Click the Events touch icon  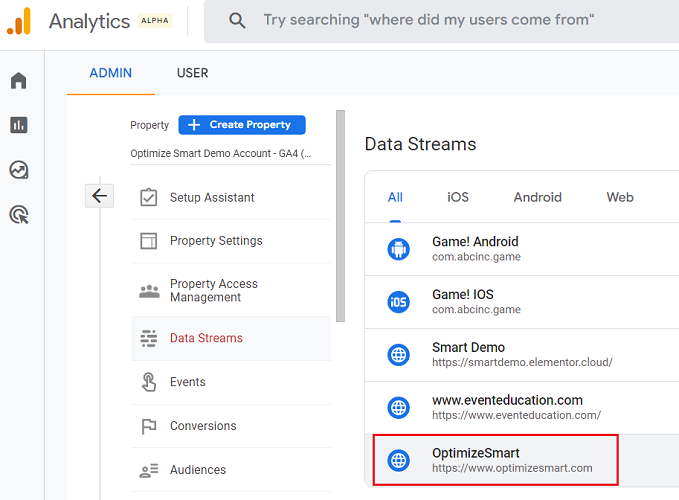[149, 382]
